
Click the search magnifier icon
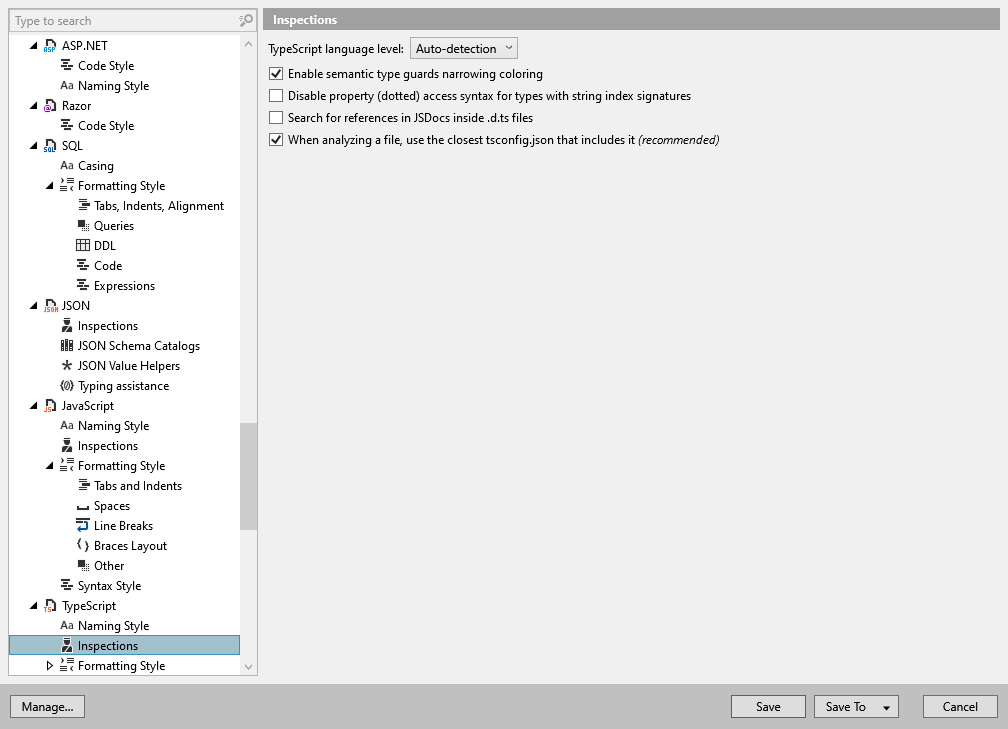pyautogui.click(x=245, y=20)
